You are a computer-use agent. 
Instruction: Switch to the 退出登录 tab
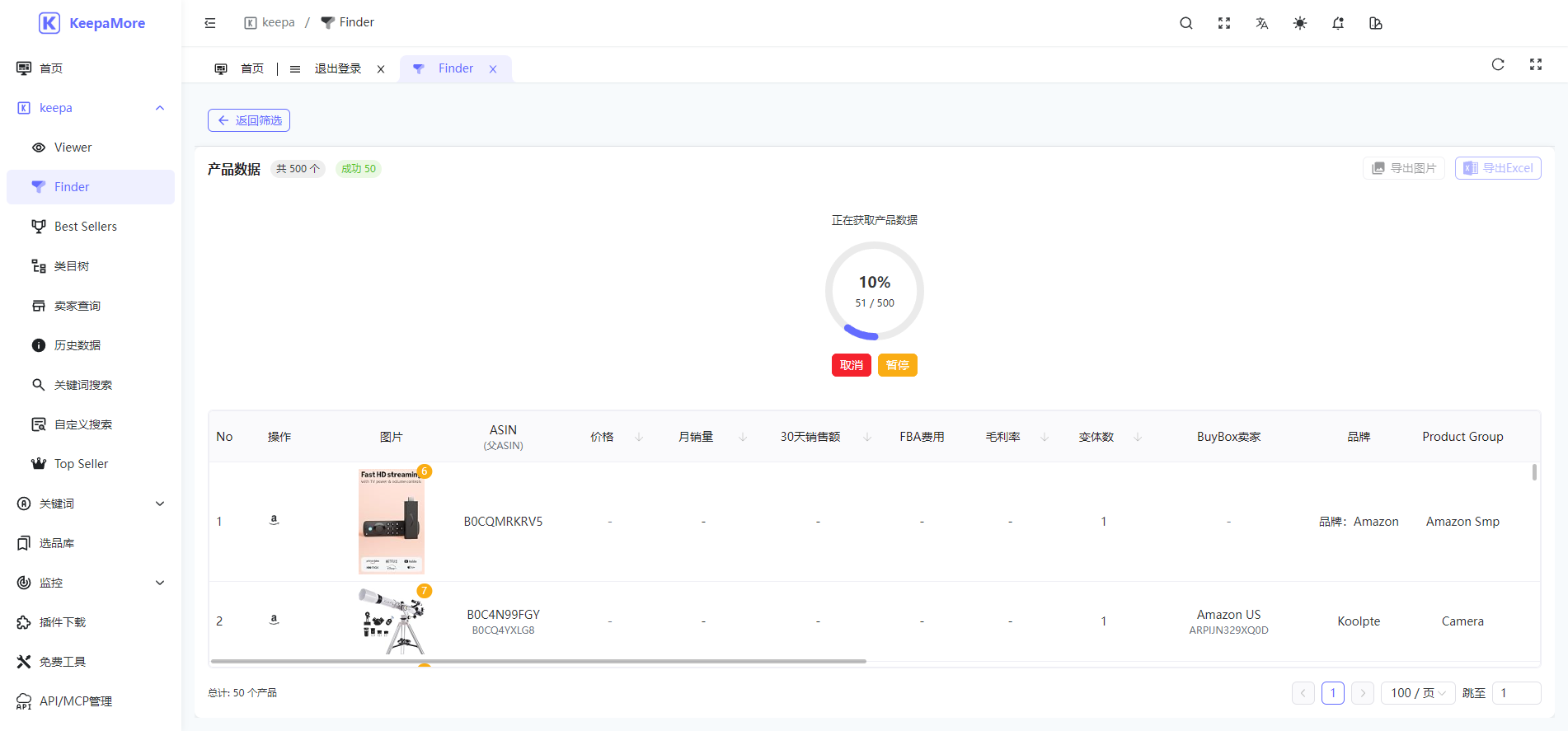pyautogui.click(x=338, y=69)
